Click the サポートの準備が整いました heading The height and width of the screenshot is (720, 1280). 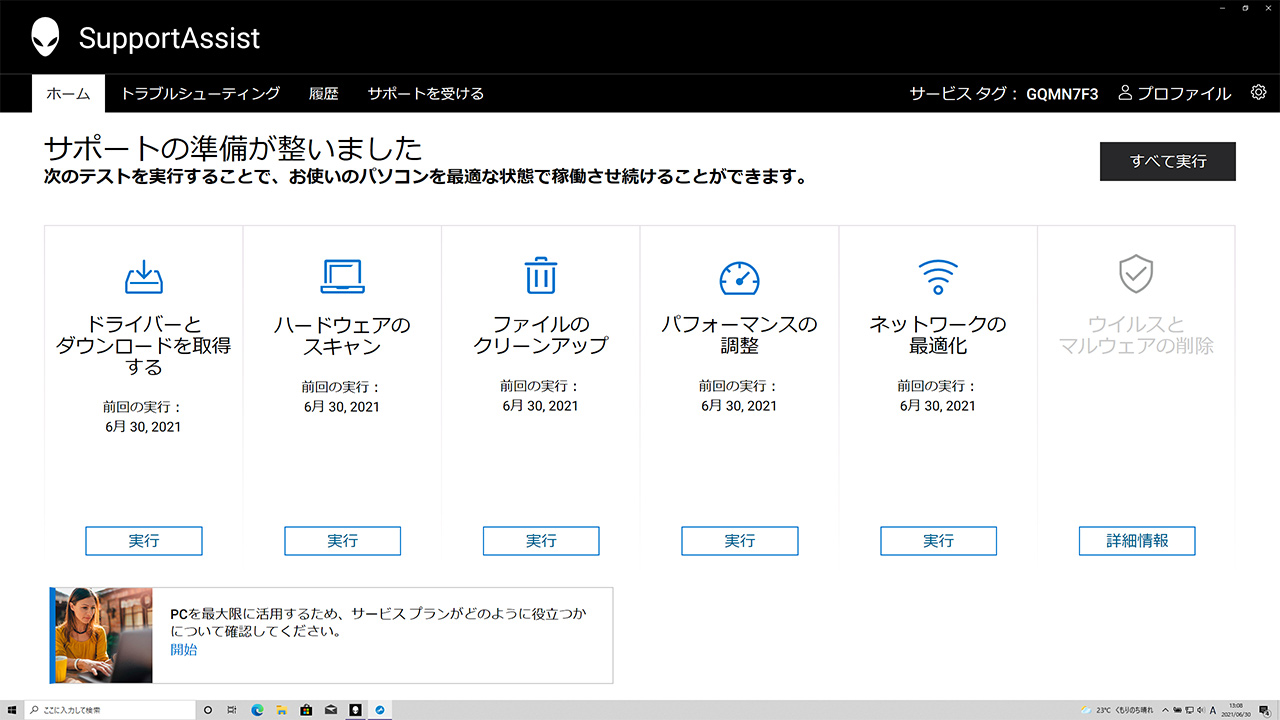pos(233,149)
